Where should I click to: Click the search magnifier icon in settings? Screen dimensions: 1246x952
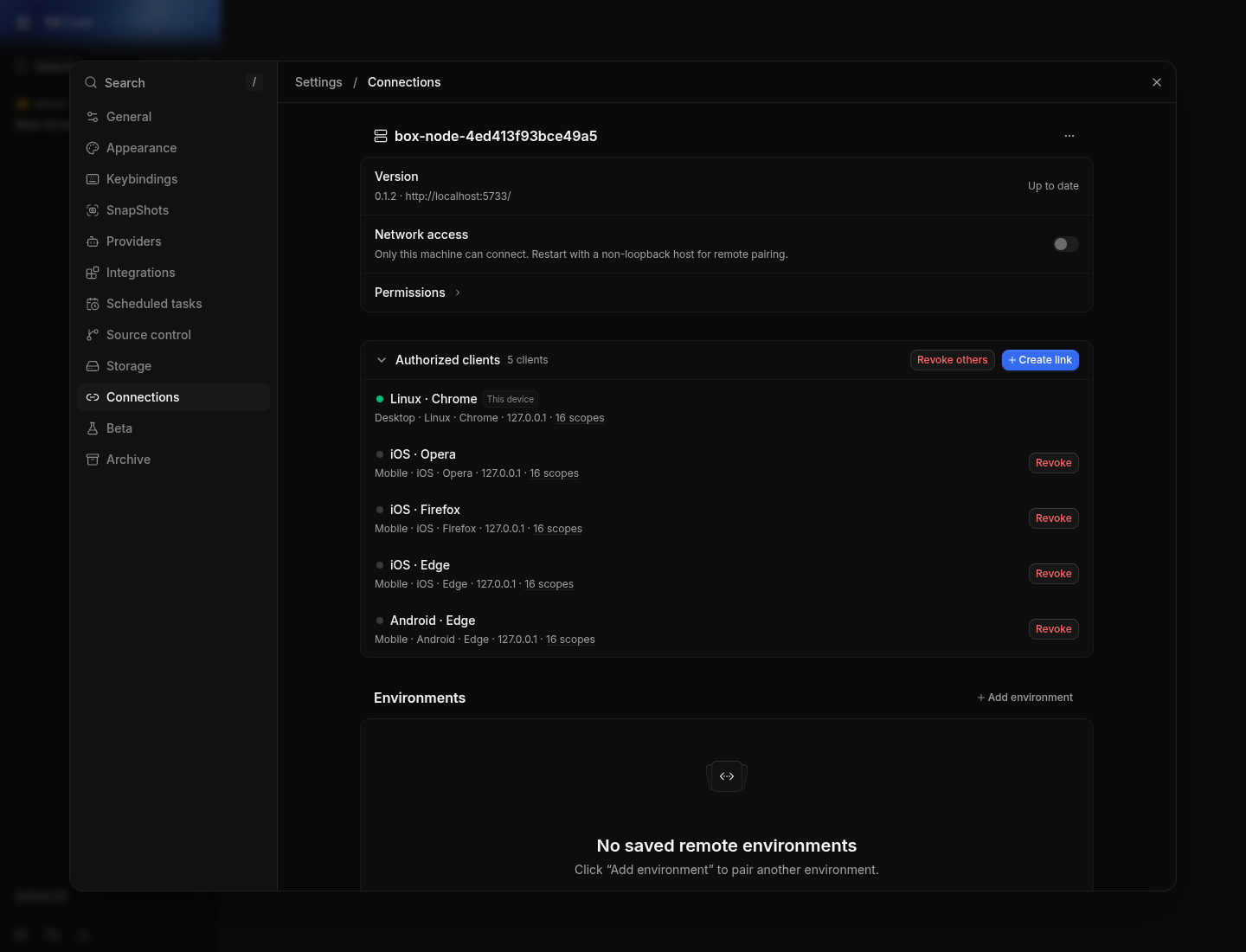coord(91,82)
